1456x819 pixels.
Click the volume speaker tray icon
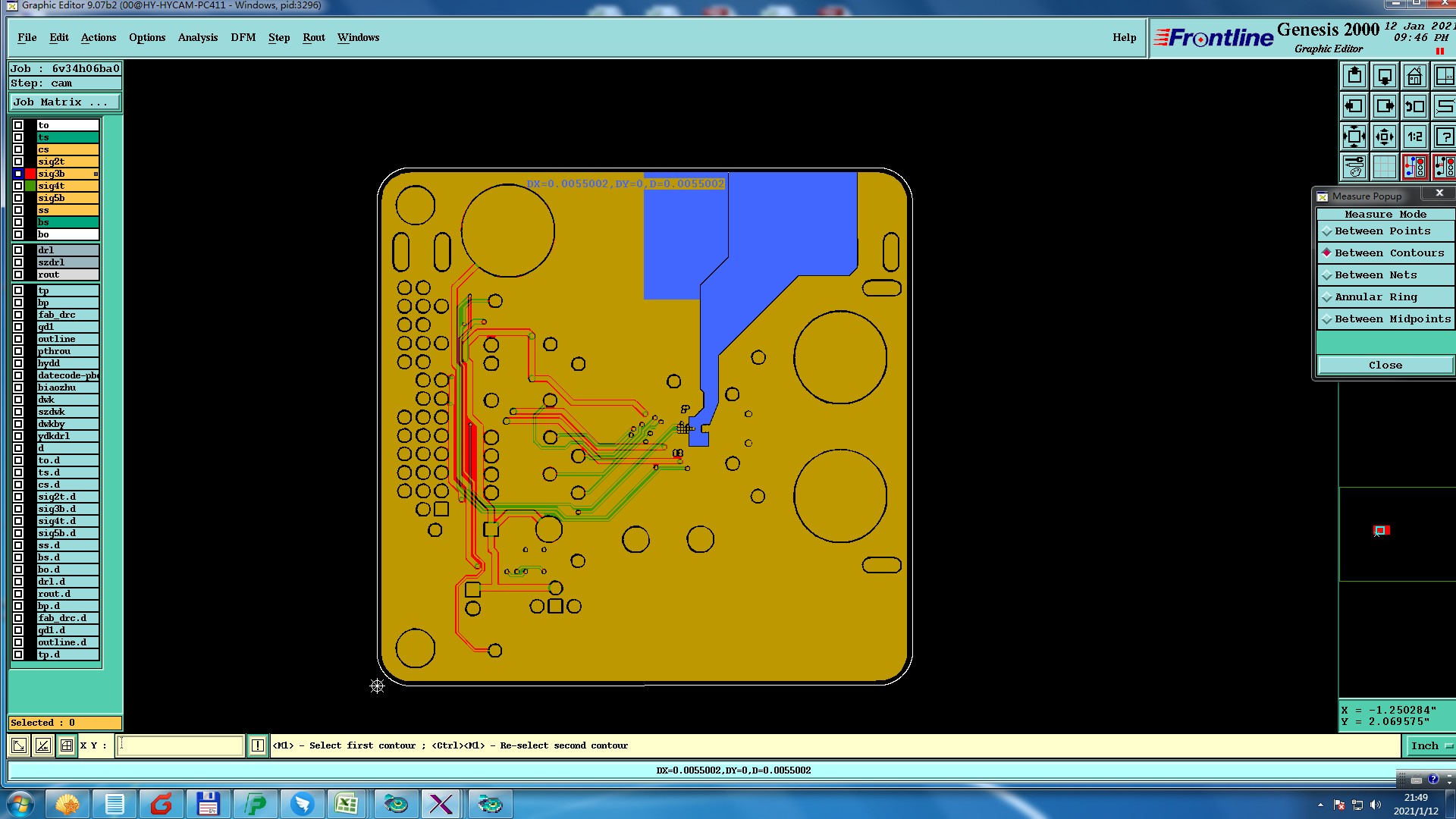(1376, 805)
